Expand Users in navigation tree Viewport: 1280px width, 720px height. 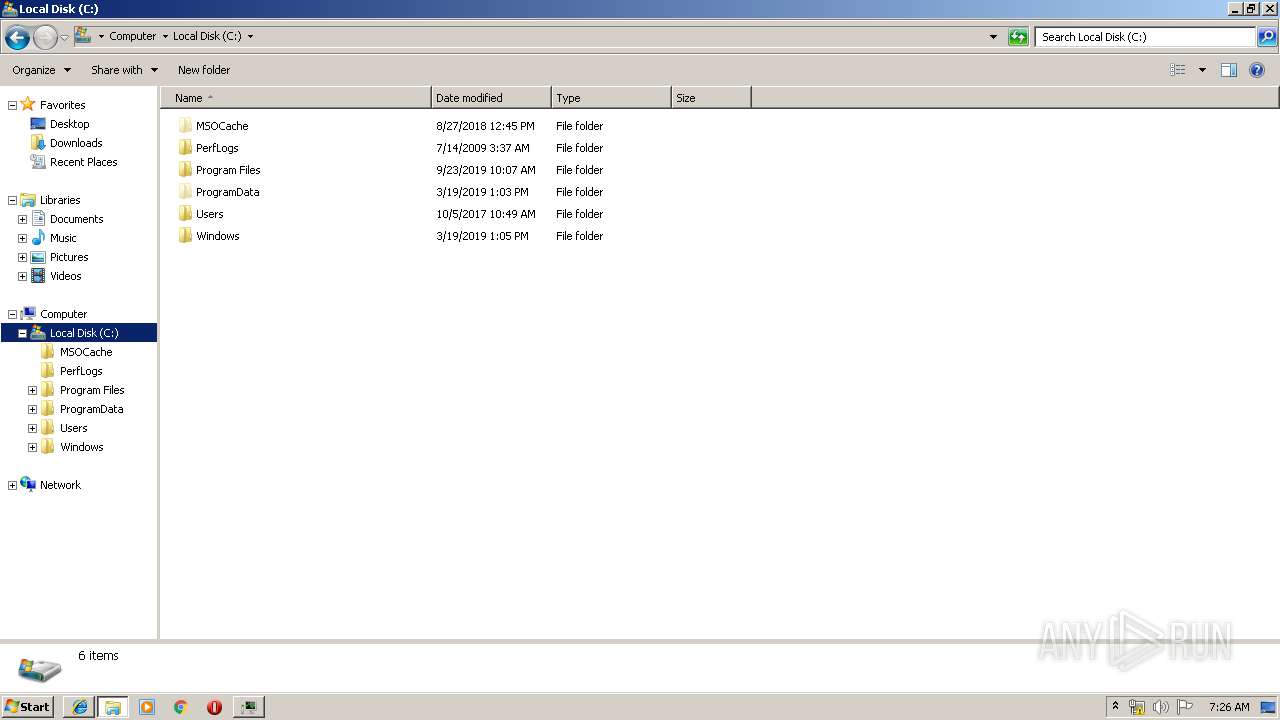32,428
